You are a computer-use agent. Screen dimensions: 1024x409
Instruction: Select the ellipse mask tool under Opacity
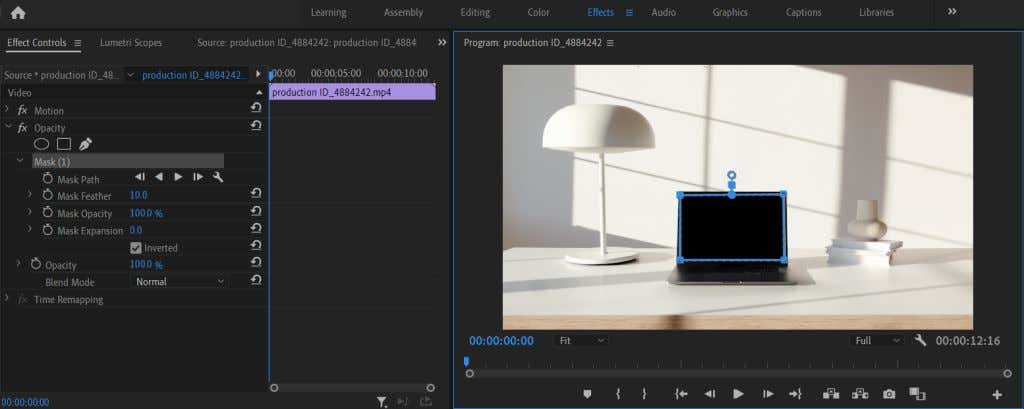click(42, 144)
